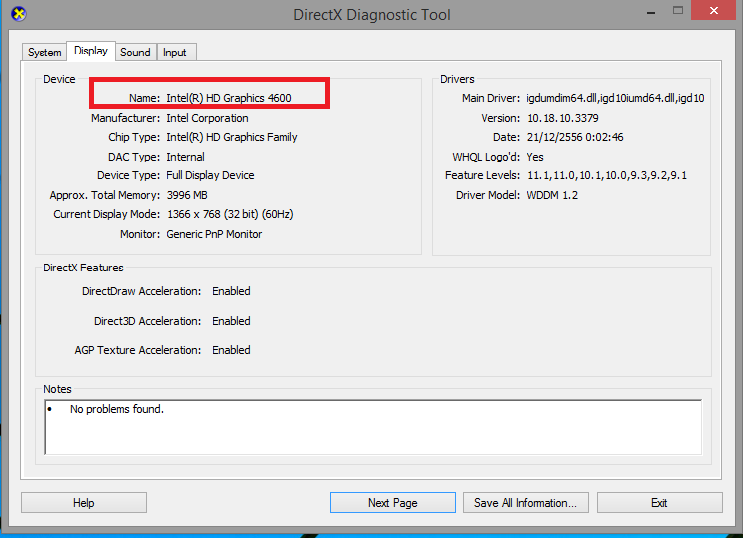This screenshot has height=543, width=743.
Task: Click the 'DirectDraw Acceleration:' label
Action: click(x=142, y=291)
